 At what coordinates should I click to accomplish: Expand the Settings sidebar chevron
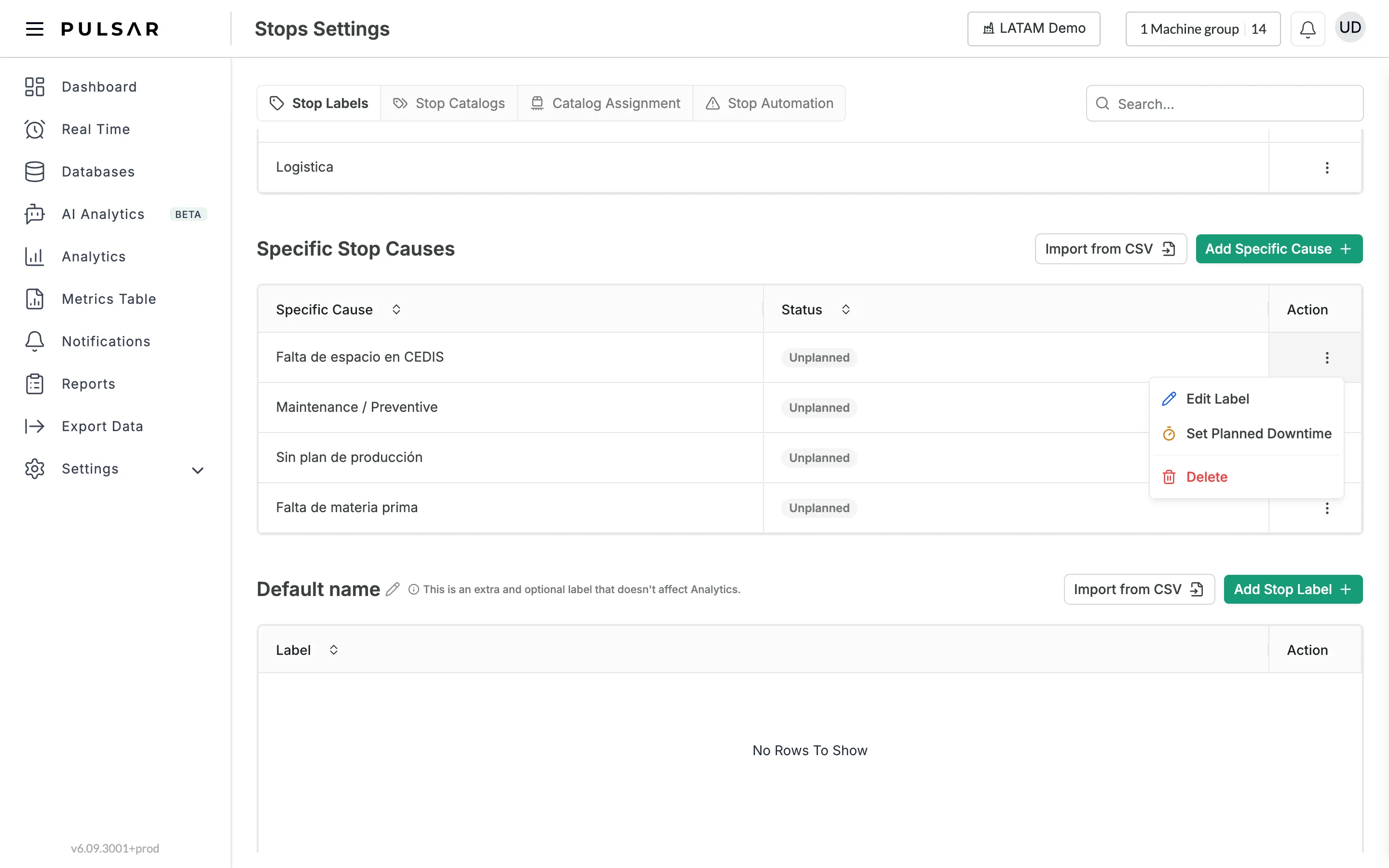pyautogui.click(x=197, y=470)
